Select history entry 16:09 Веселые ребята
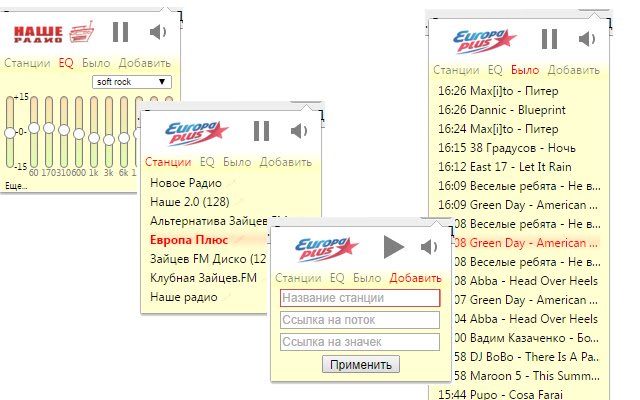This screenshot has height=400, width=640. (519, 186)
